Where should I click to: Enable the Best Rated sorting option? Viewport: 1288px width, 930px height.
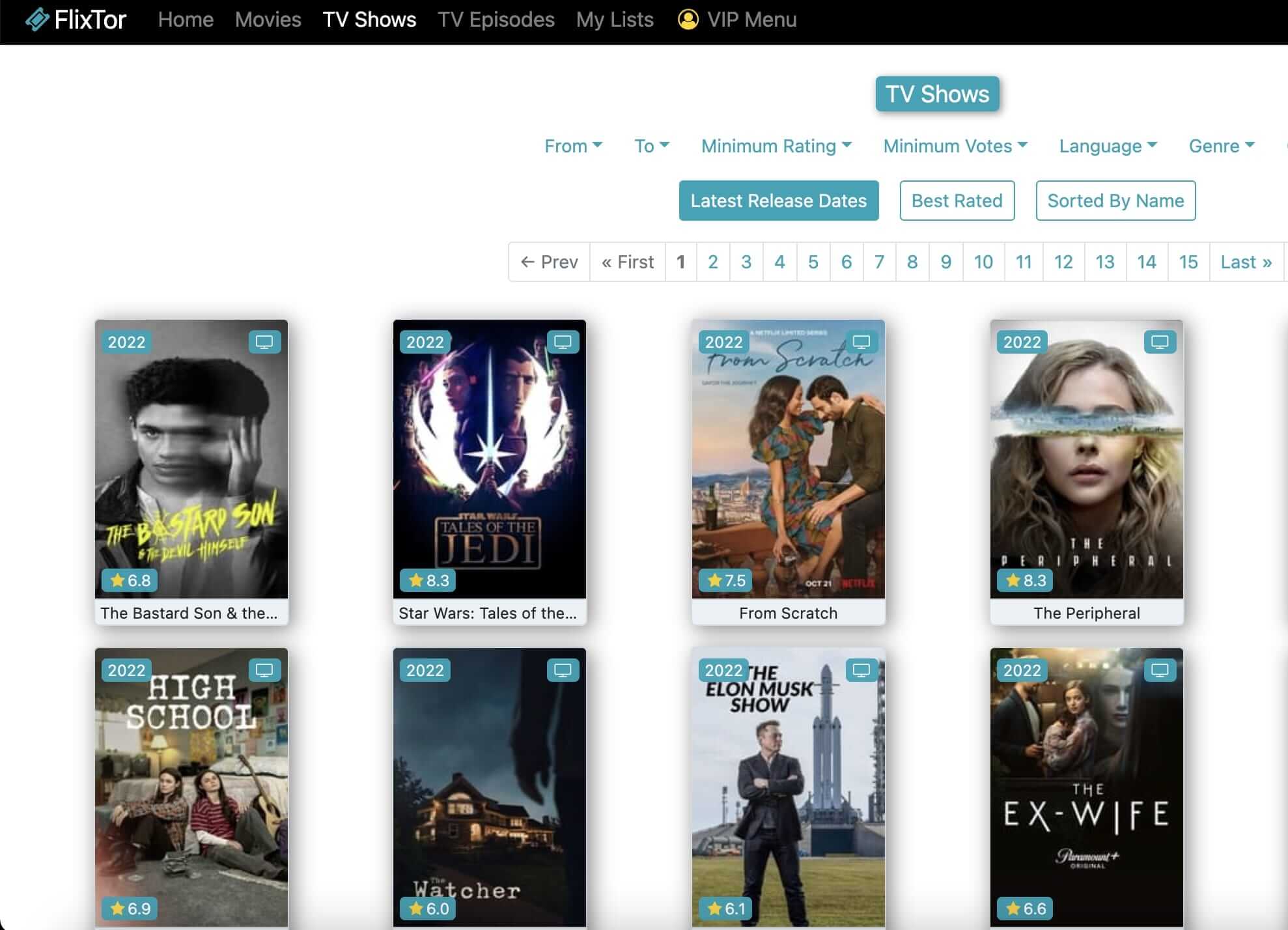[x=957, y=201]
